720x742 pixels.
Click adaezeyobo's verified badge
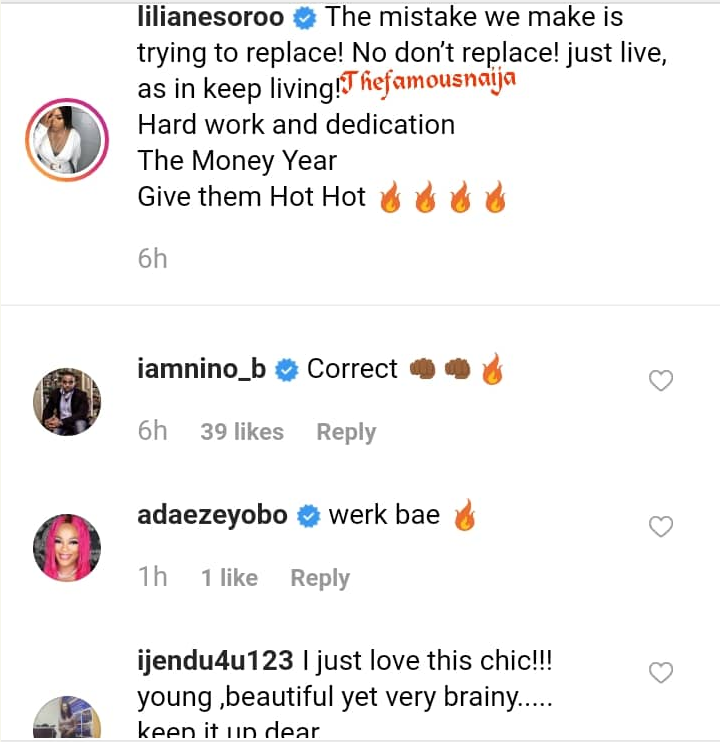click(x=309, y=516)
